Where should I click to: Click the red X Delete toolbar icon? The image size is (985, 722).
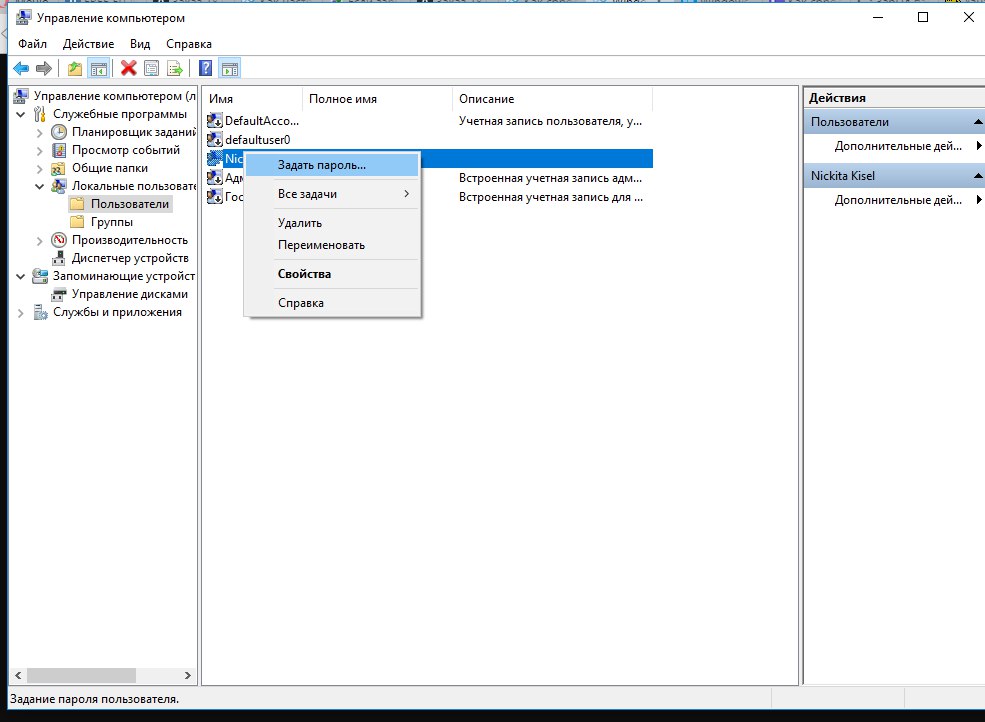coord(128,68)
